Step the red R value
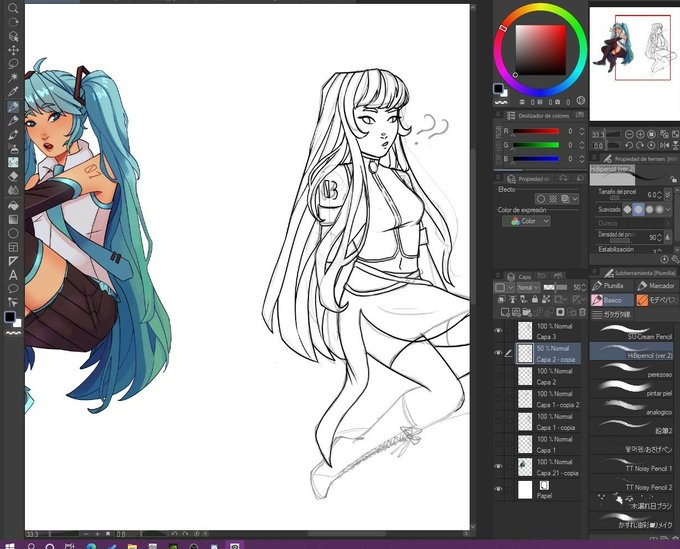 coord(582,131)
